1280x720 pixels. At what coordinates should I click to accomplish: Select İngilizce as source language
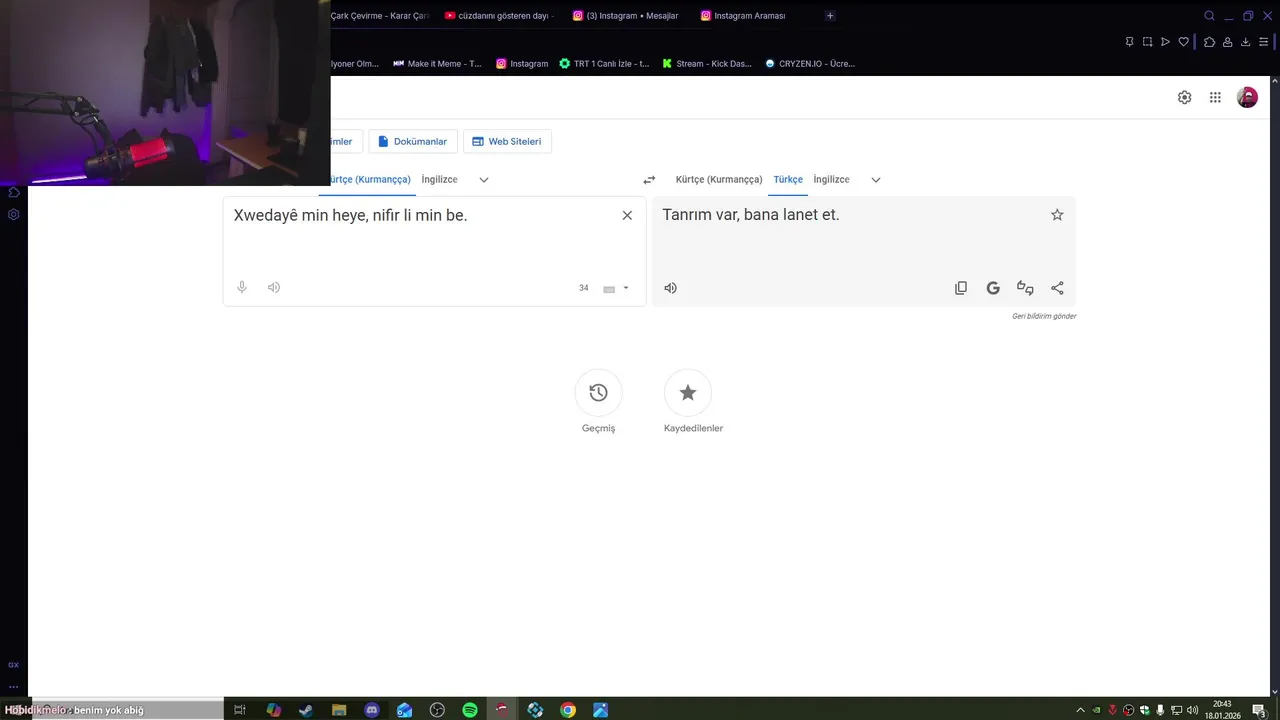[439, 180]
